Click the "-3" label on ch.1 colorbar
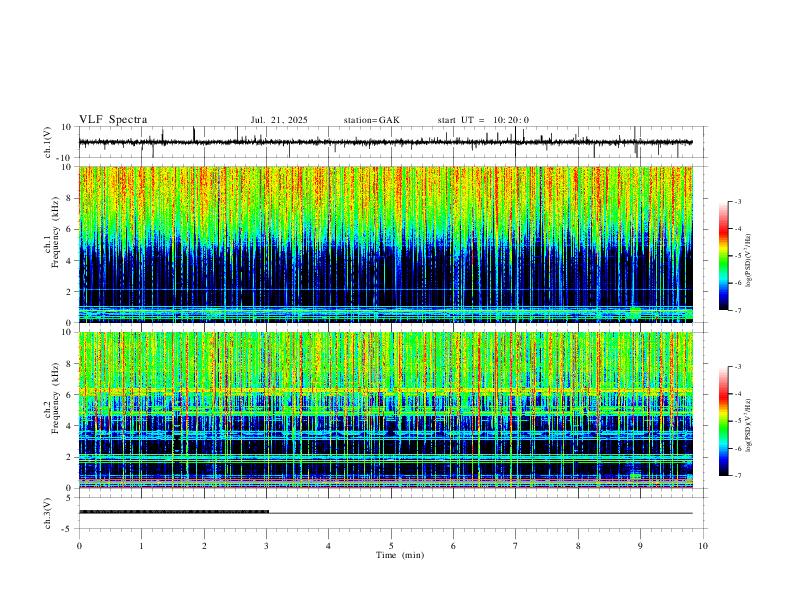 737,201
